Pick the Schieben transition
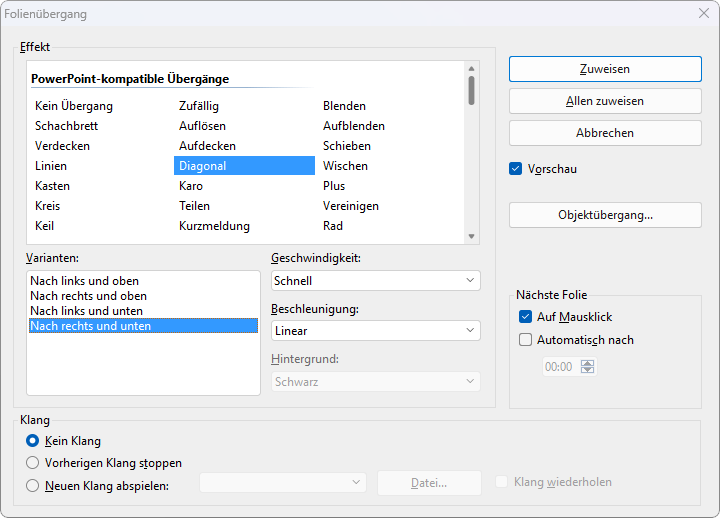 tap(347, 146)
